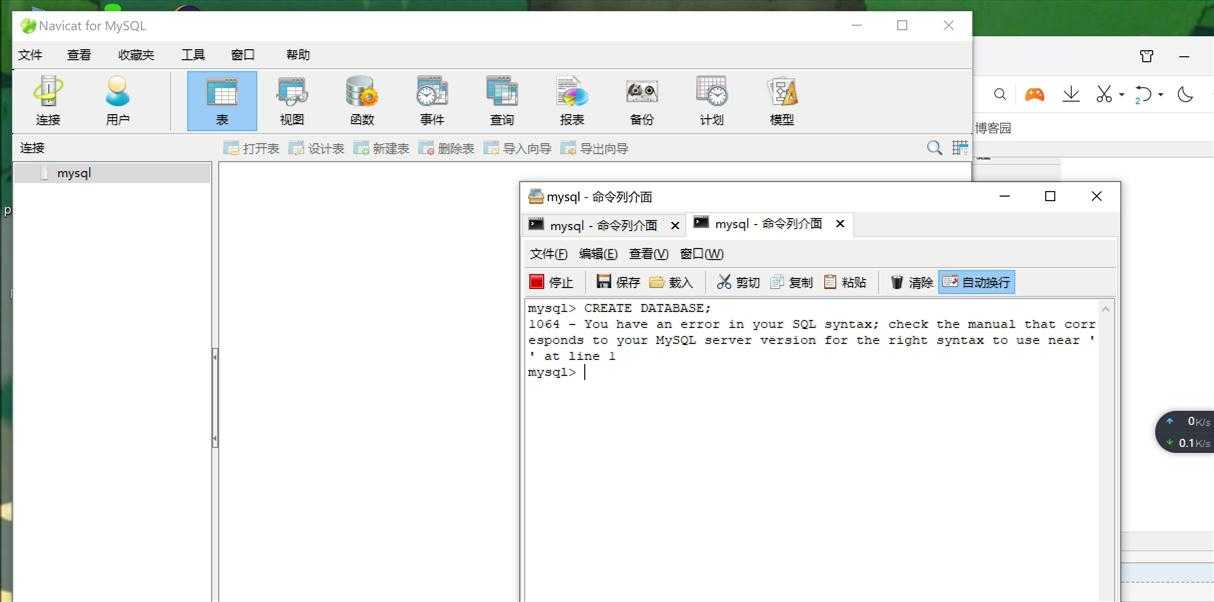The image size is (1214, 602).
Task: Click the browser skin (shirt) icon
Action: pyautogui.click(x=1147, y=56)
